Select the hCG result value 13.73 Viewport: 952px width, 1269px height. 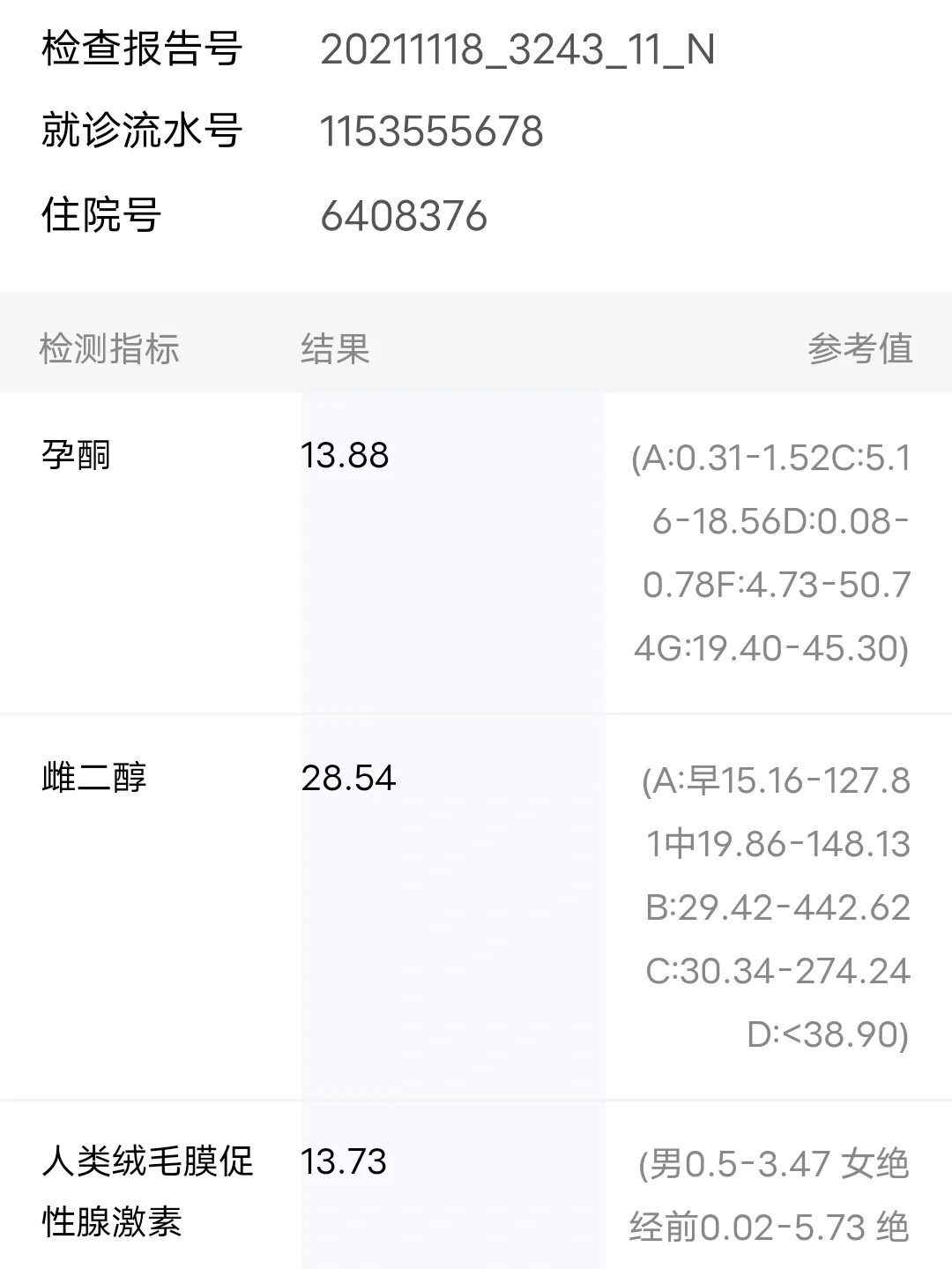click(344, 1162)
